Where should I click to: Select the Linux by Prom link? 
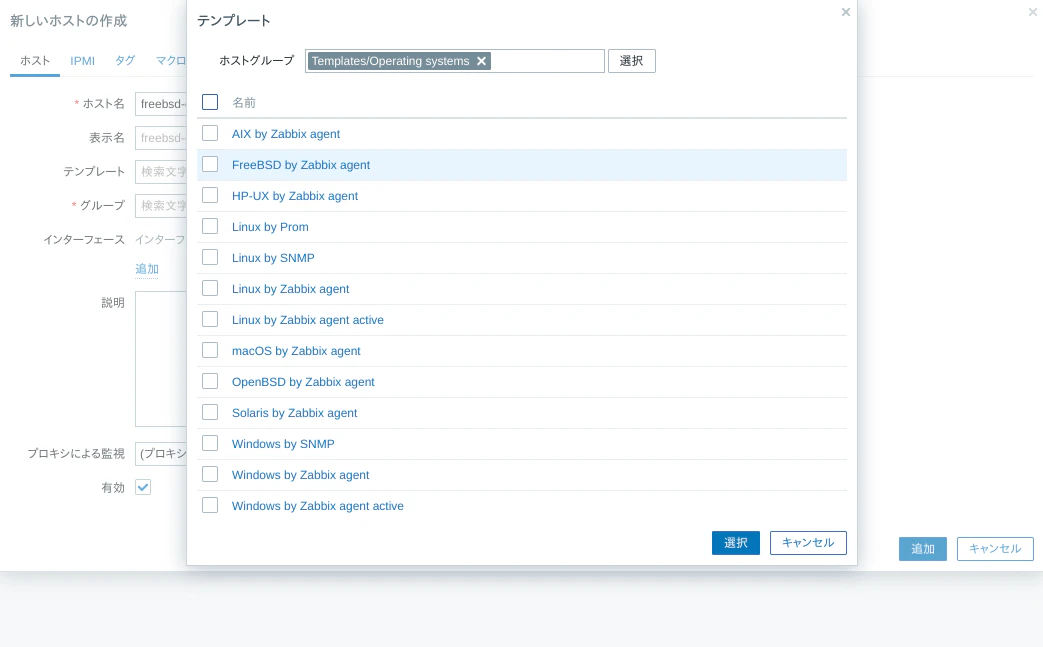pos(270,227)
